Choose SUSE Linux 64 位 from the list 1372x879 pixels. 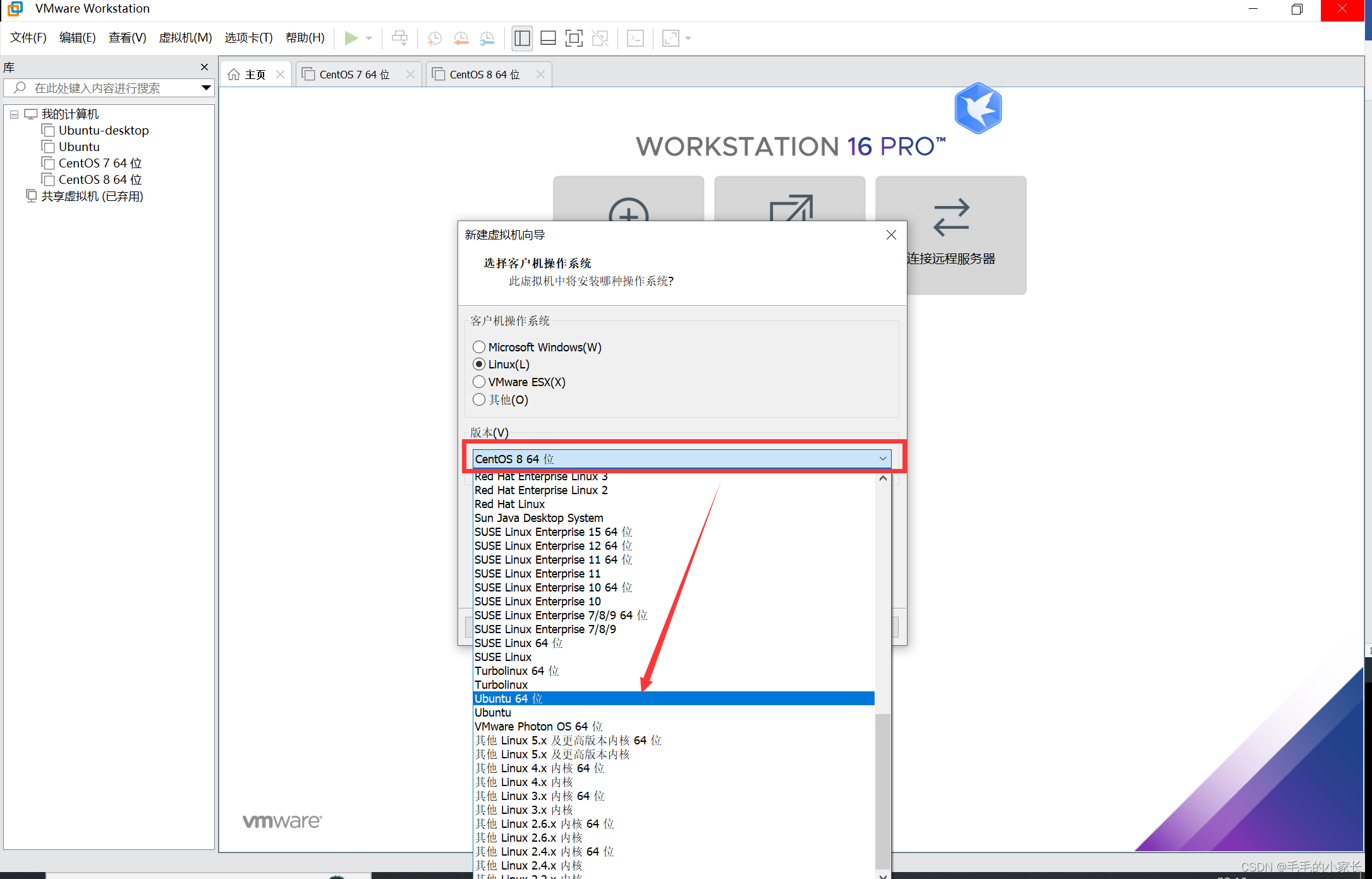click(674, 643)
